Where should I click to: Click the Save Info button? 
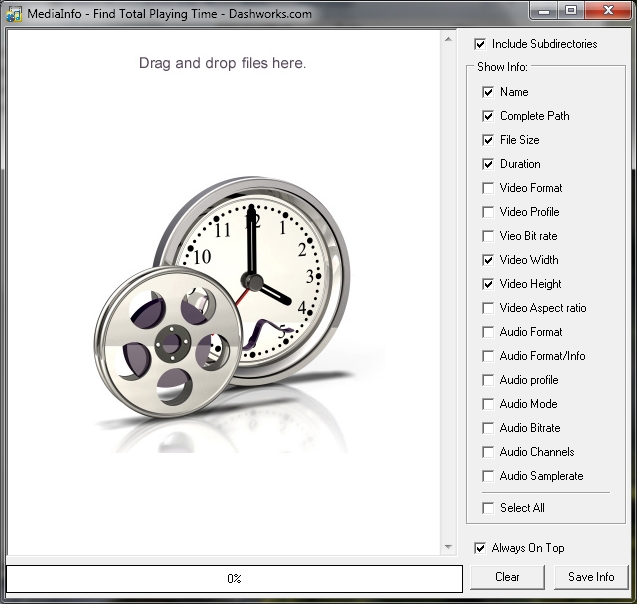(591, 577)
